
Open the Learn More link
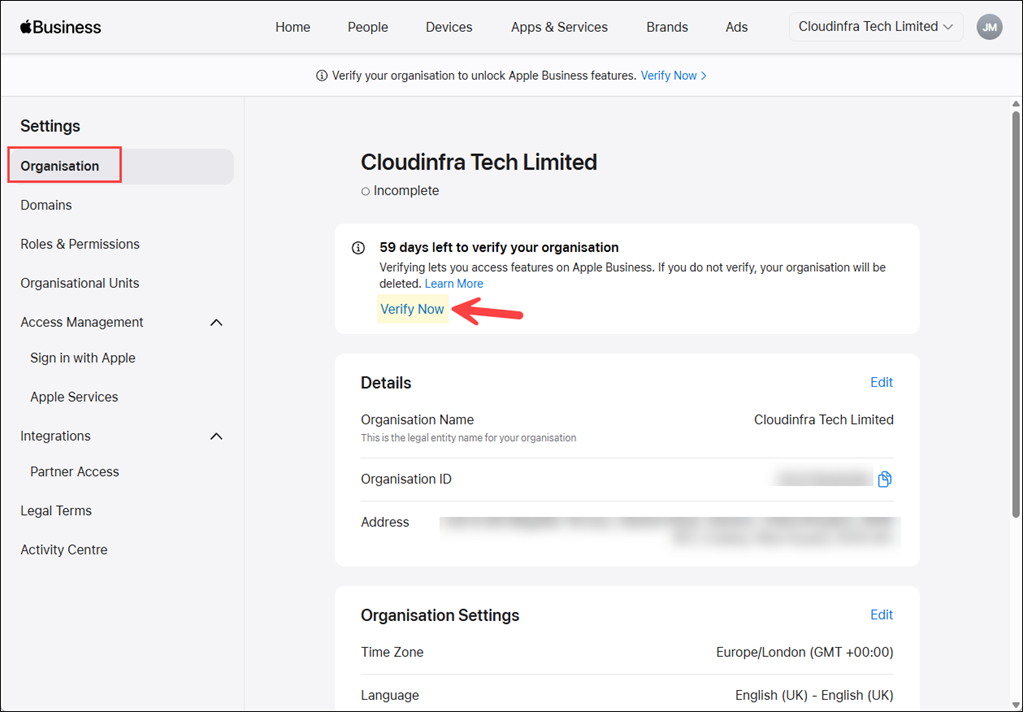click(x=454, y=283)
